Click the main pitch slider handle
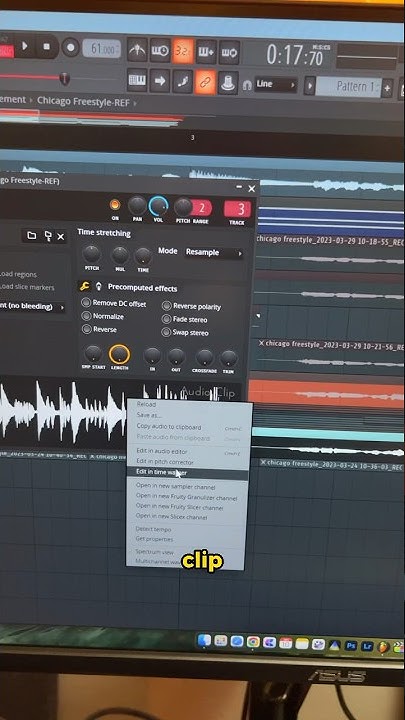 (x=65, y=79)
